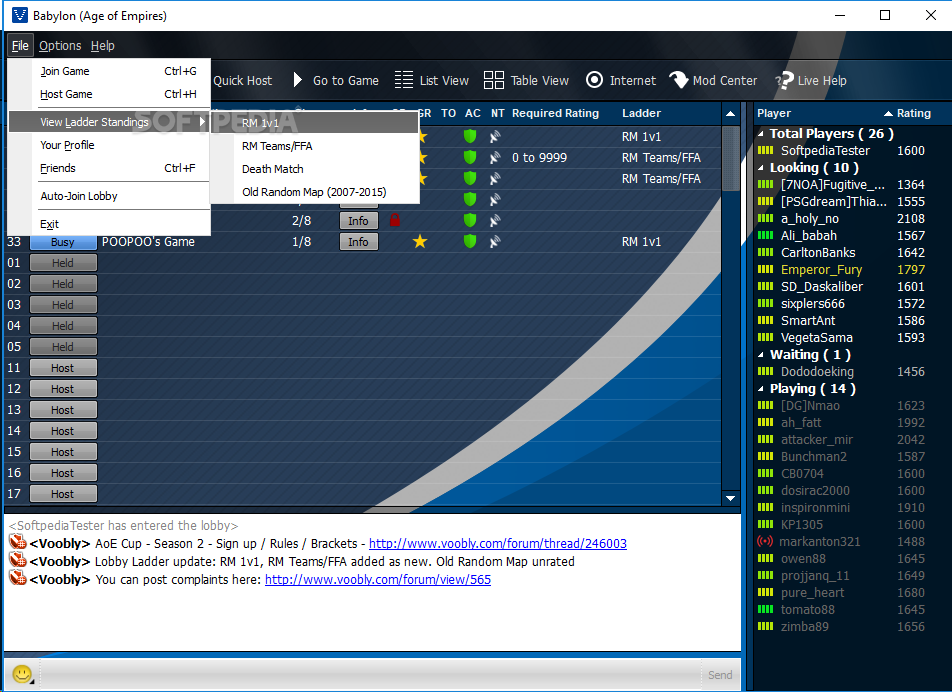Collapse the Looking group
Screen dimensions: 952x692
[x=761, y=168]
